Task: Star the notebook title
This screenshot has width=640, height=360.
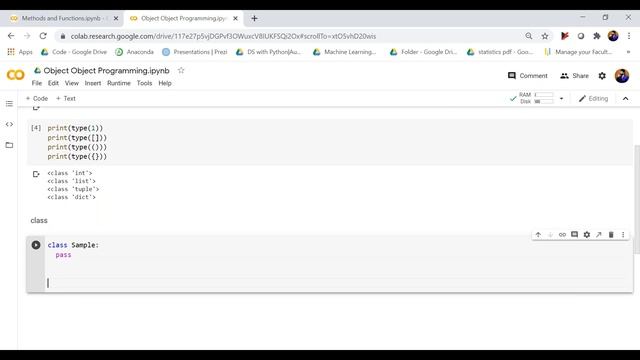Action: pos(181,70)
